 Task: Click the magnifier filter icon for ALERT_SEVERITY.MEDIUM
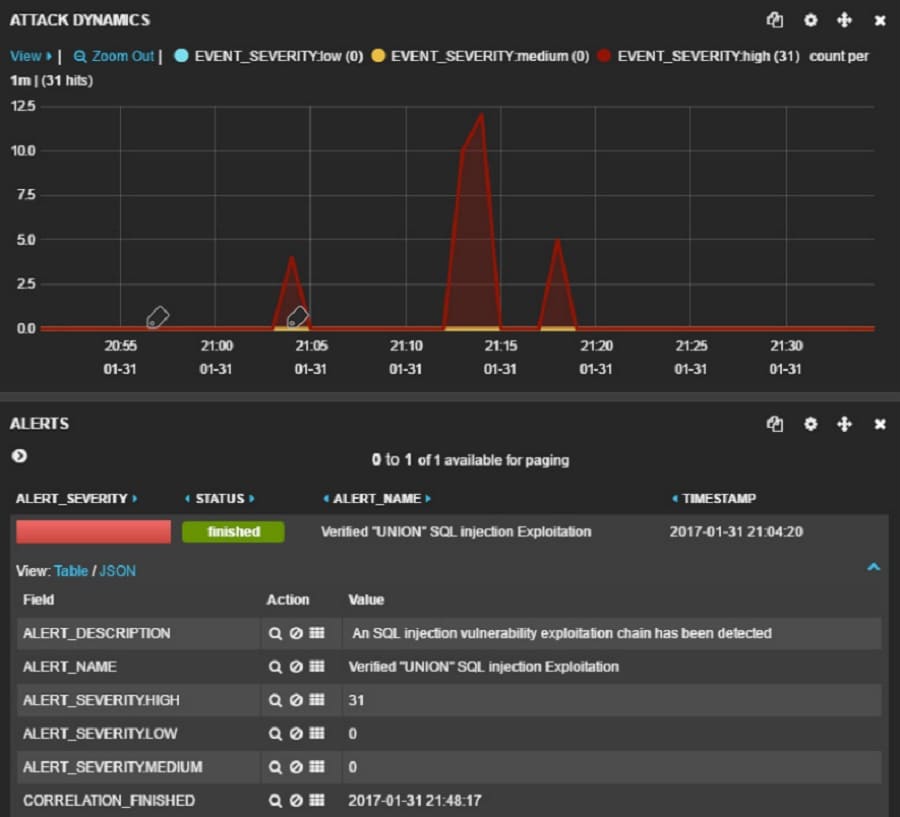(x=276, y=767)
